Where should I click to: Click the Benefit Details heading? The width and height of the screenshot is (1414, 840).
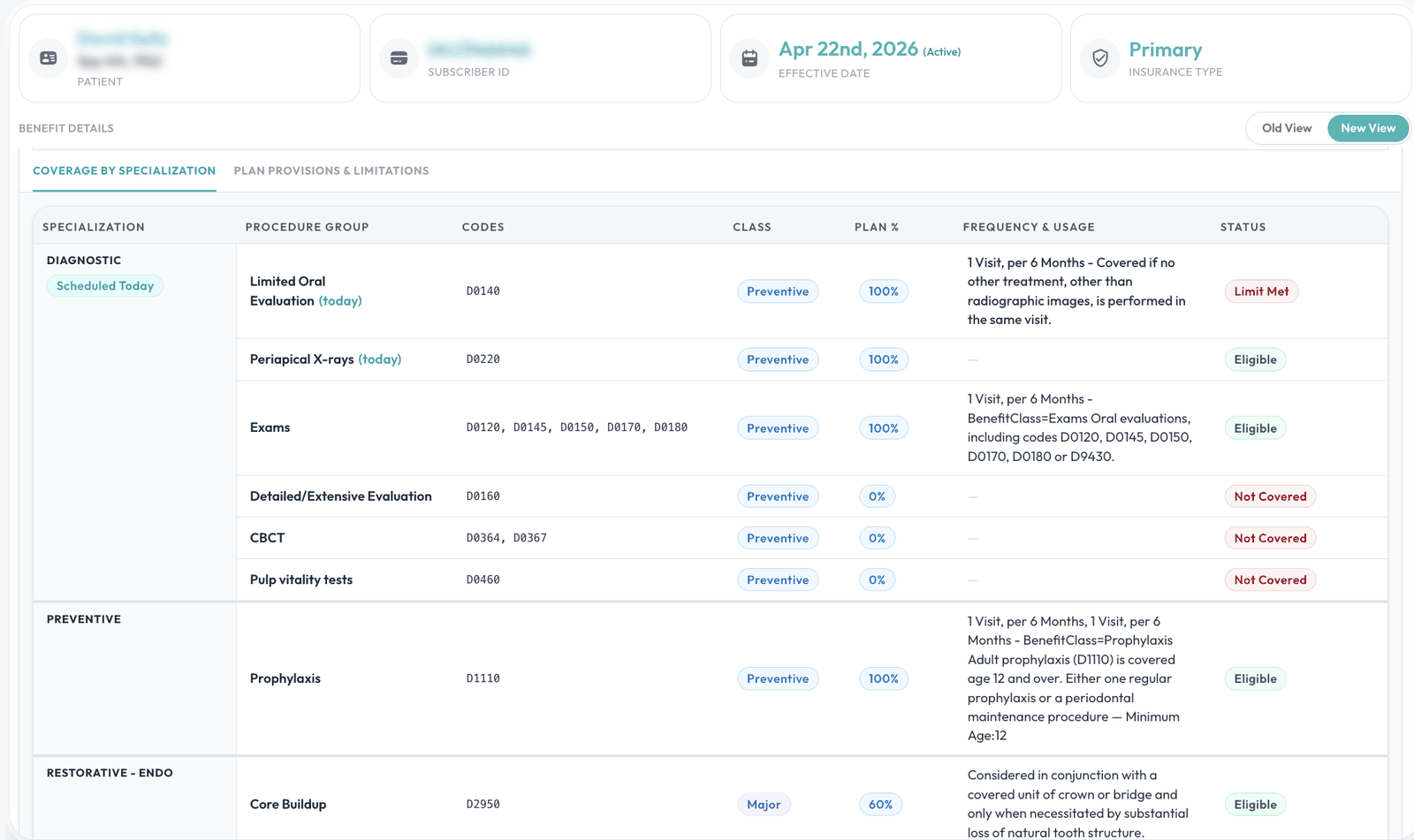(x=66, y=128)
